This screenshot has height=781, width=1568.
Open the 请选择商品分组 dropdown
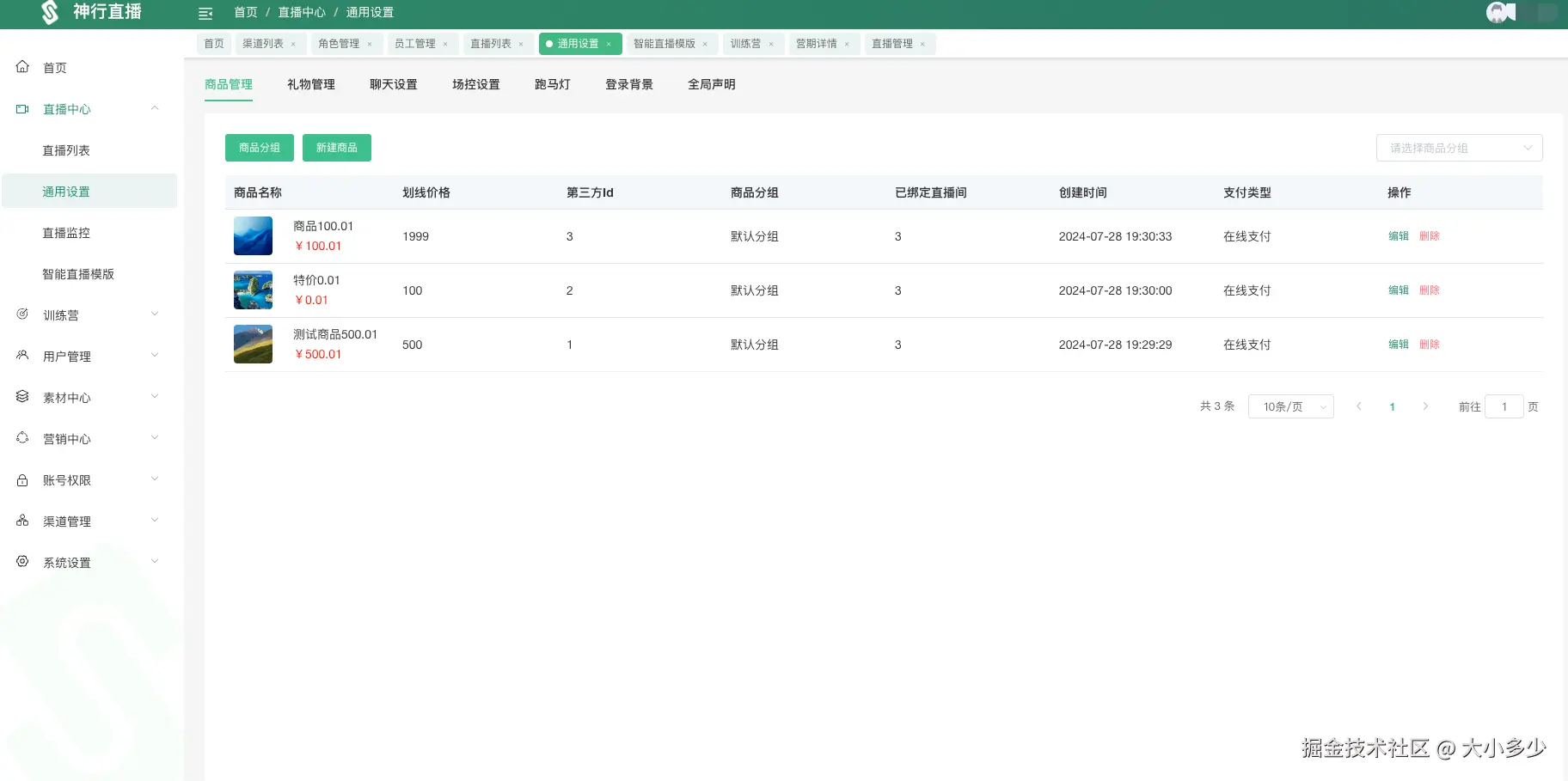tap(1459, 148)
